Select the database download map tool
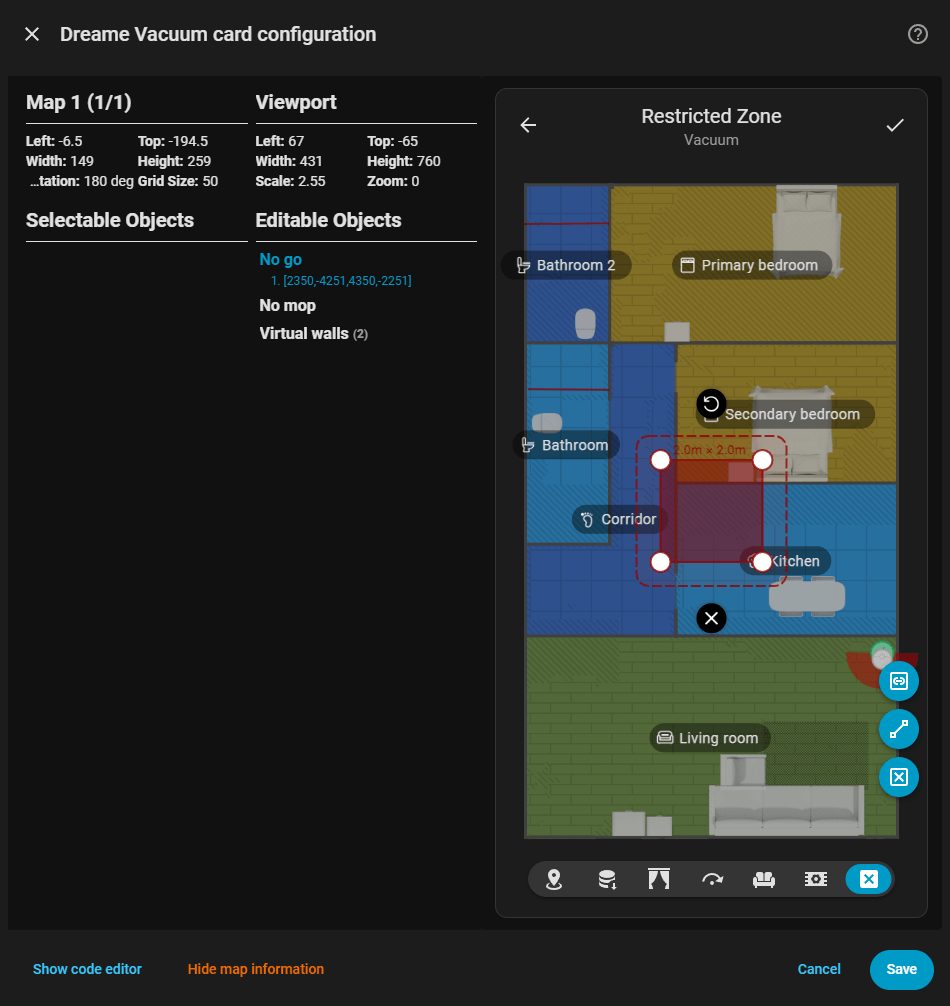Viewport: 950px width, 1006px height. 607,879
